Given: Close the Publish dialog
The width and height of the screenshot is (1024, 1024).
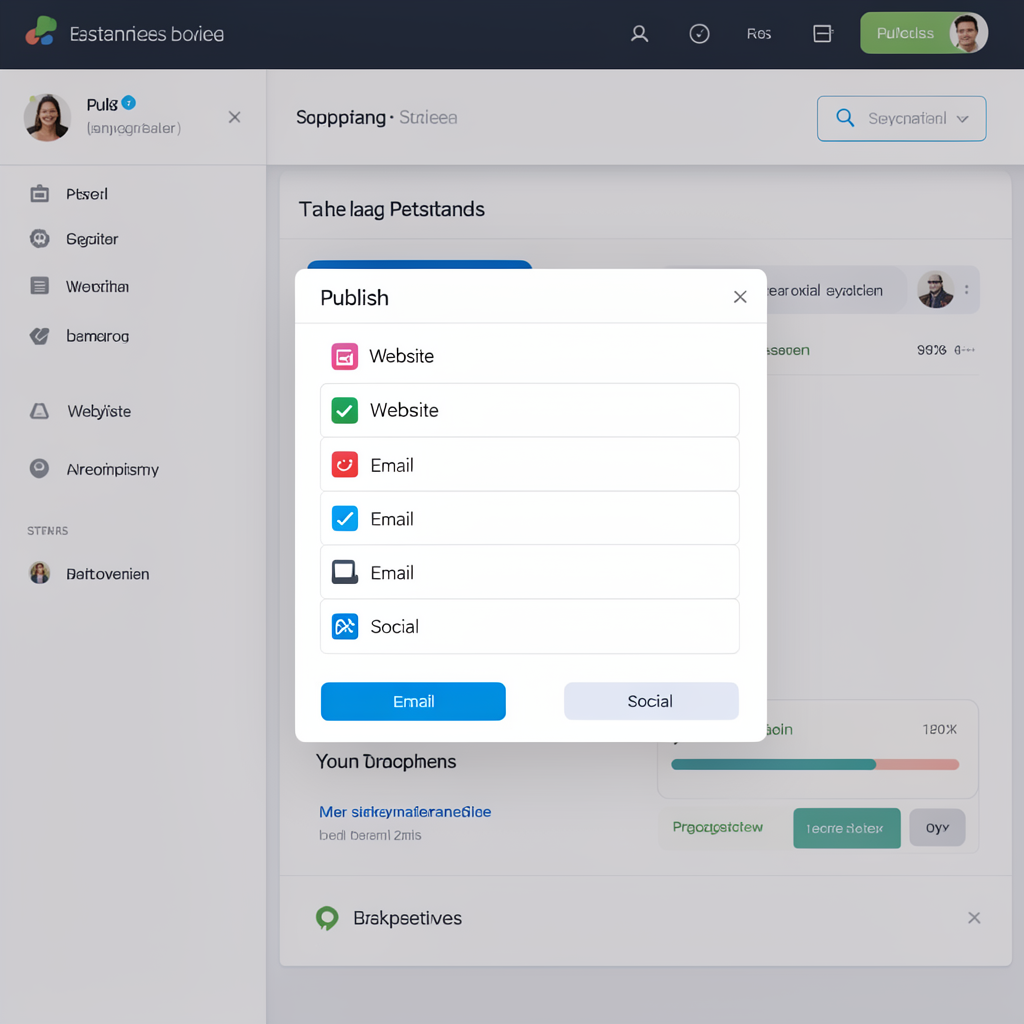Looking at the screenshot, I should [739, 297].
